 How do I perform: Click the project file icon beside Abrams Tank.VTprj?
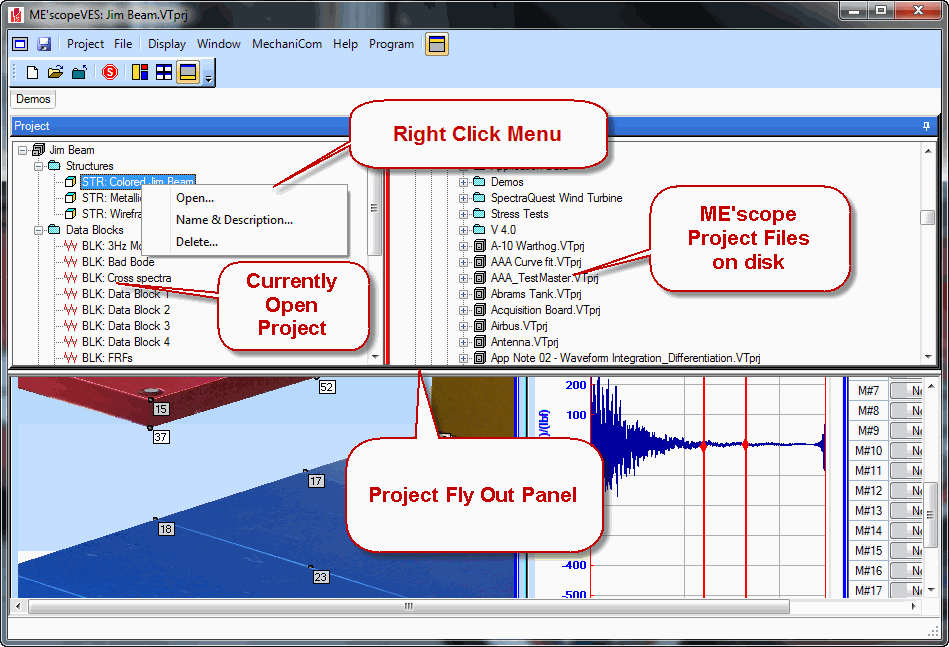pyautogui.click(x=480, y=294)
